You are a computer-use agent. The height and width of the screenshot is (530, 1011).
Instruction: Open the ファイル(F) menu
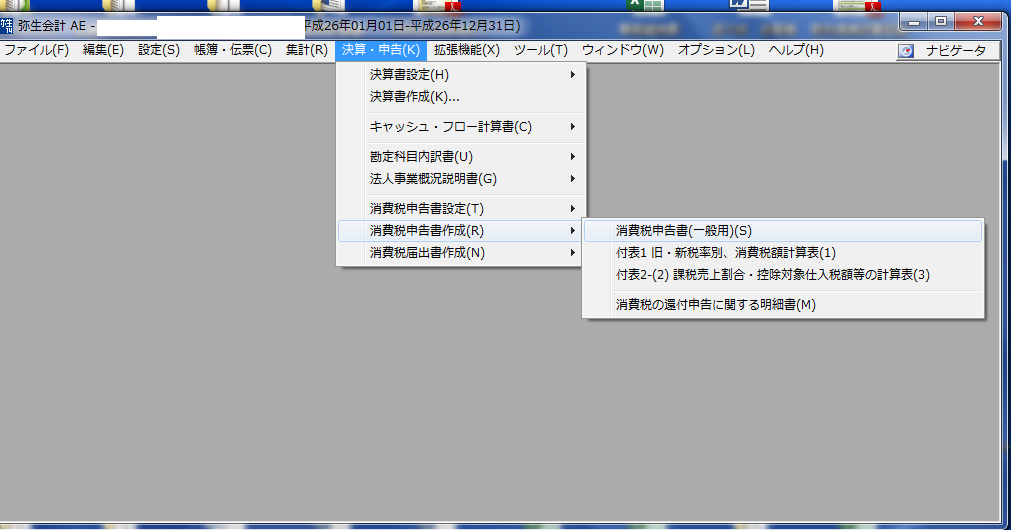click(37, 50)
